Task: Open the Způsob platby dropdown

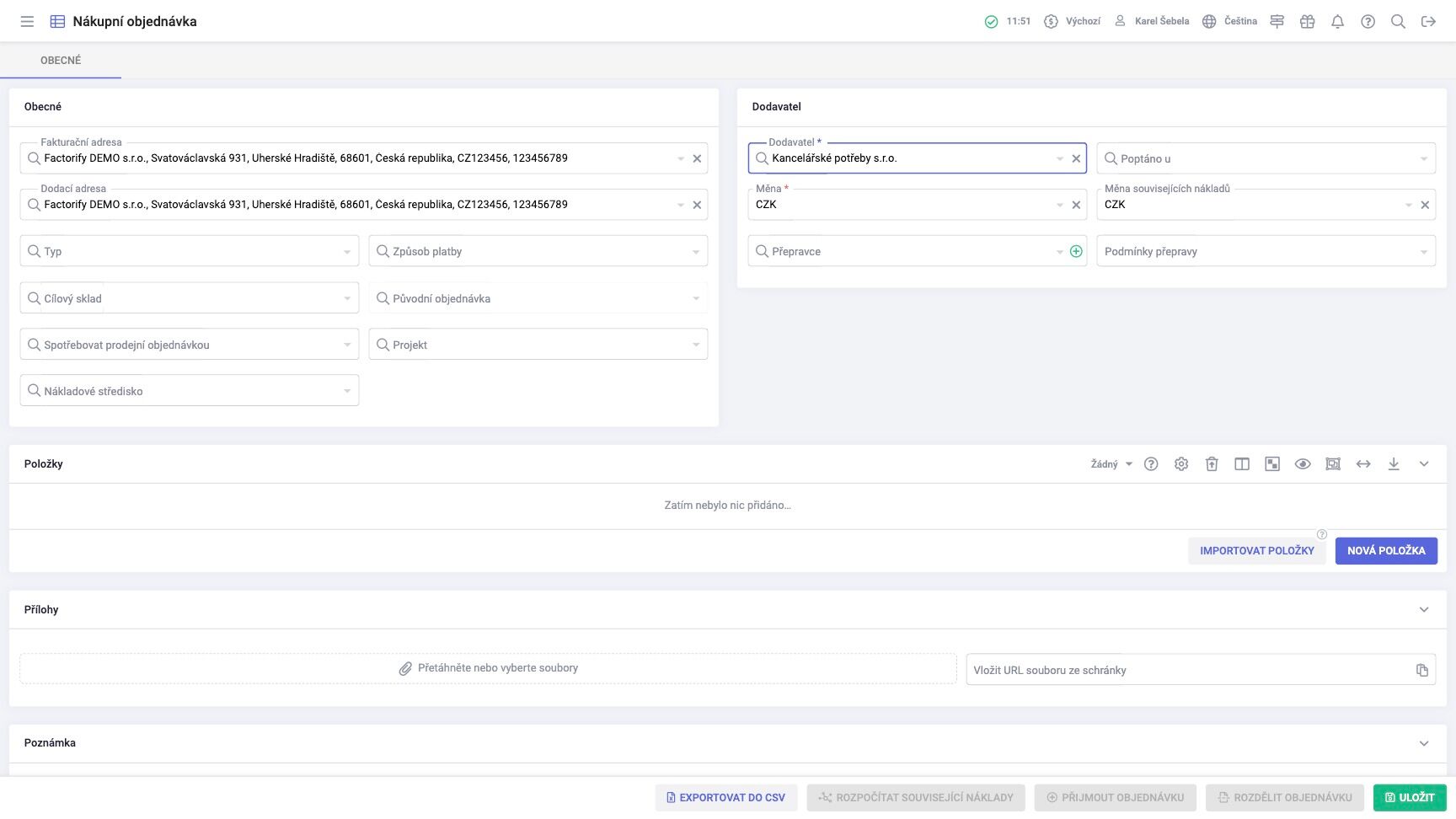Action: [538, 251]
